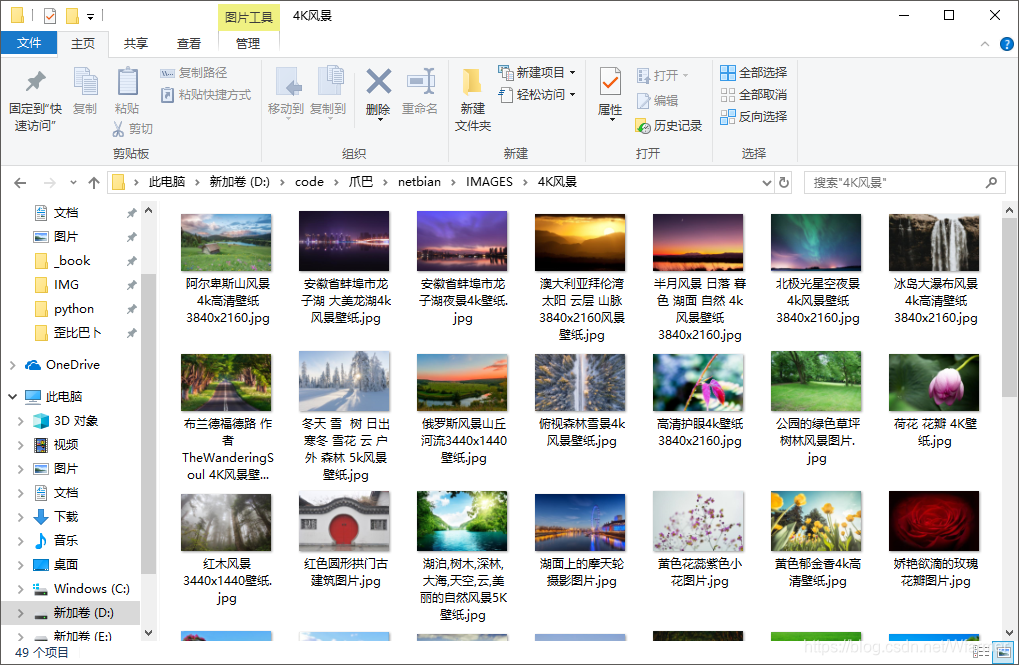The height and width of the screenshot is (665, 1019).
Task: Click the 图片工具 contextual tab
Action: (249, 17)
